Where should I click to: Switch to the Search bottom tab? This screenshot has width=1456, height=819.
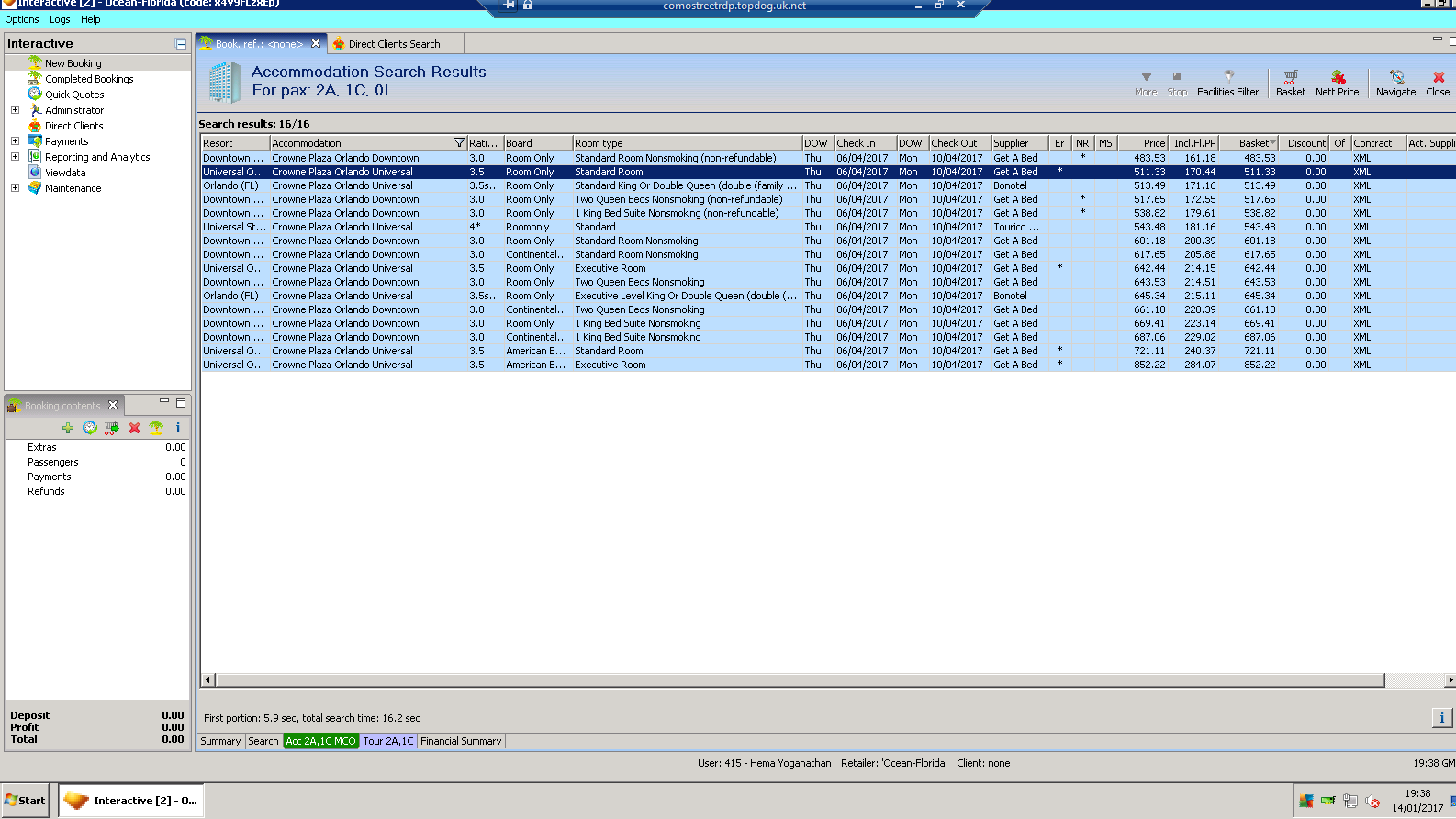coord(263,741)
